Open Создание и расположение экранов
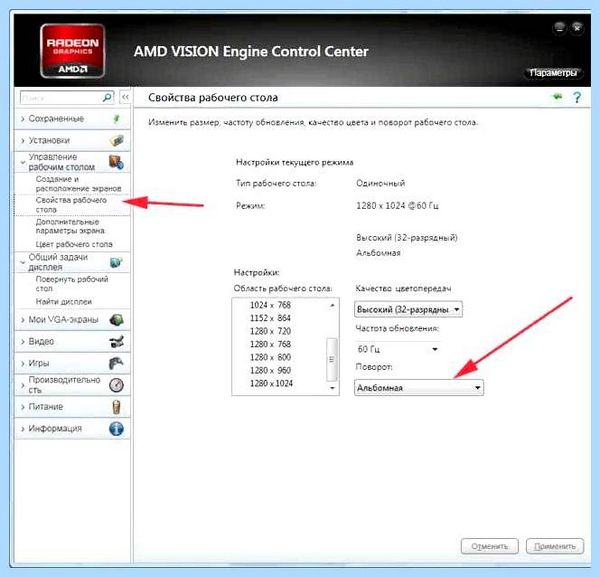The image size is (600, 577). [x=78, y=184]
